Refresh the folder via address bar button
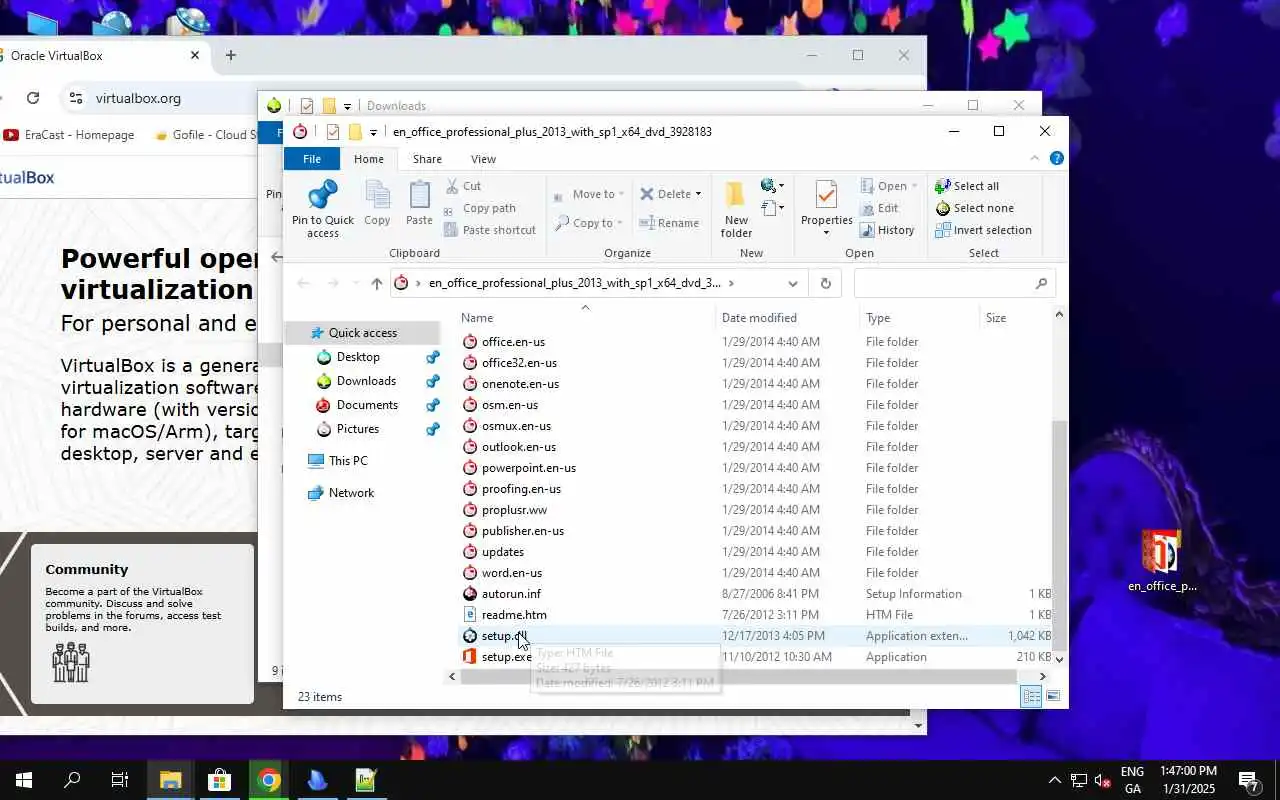Image resolution: width=1280 pixels, height=800 pixels. pos(825,283)
